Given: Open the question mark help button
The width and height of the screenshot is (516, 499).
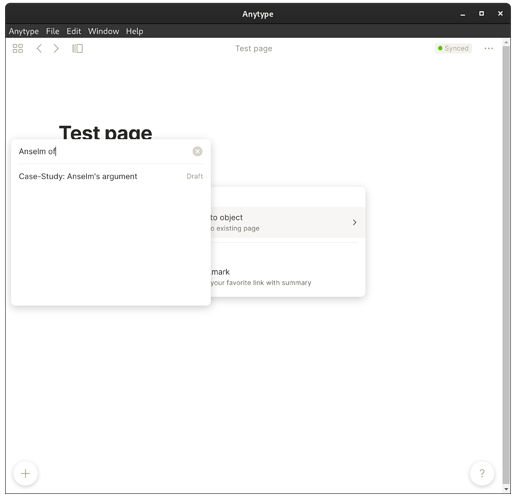Looking at the screenshot, I should (x=482, y=473).
